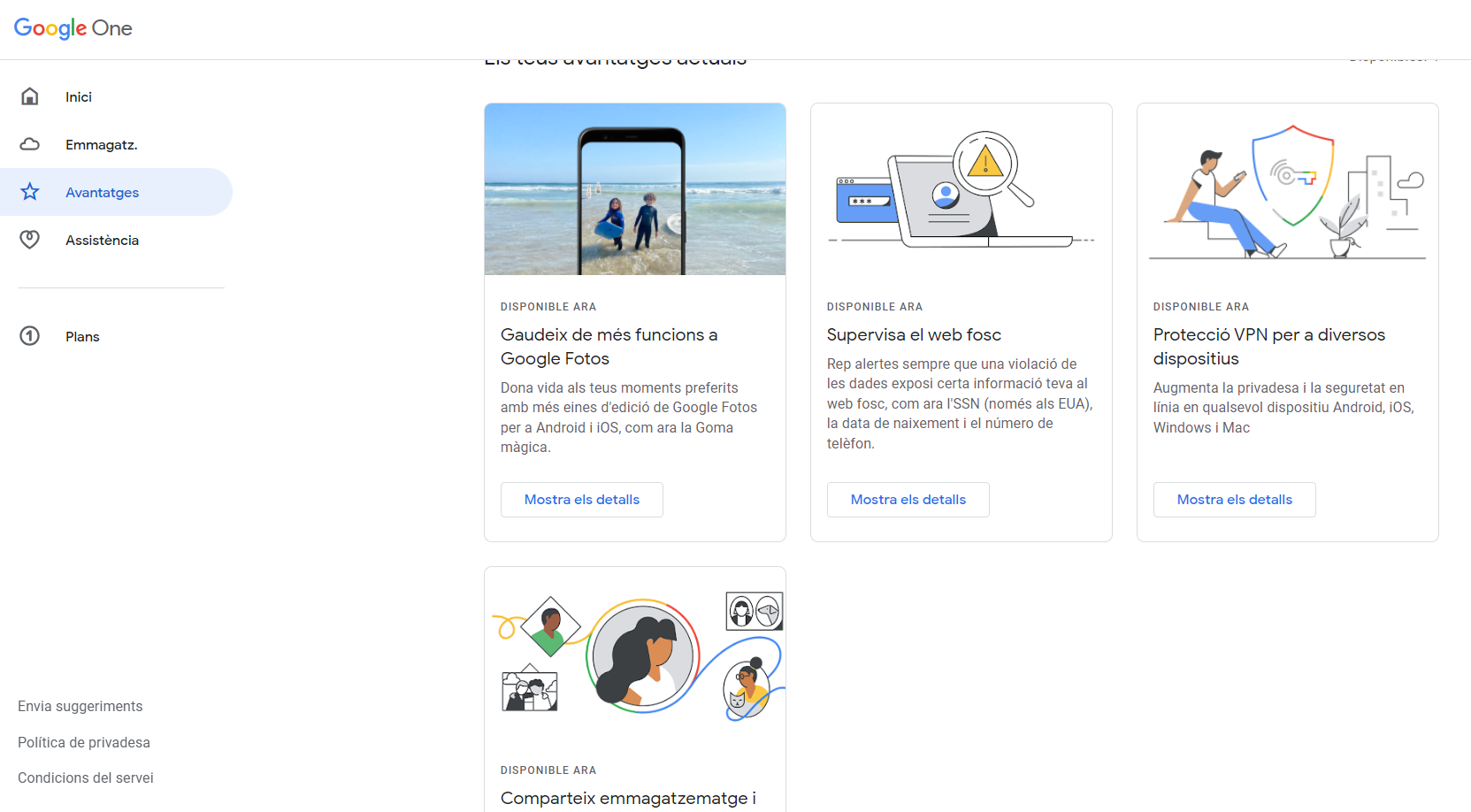The image size is (1471, 812).
Task: Open Condicions del servei link
Action: coord(86,778)
